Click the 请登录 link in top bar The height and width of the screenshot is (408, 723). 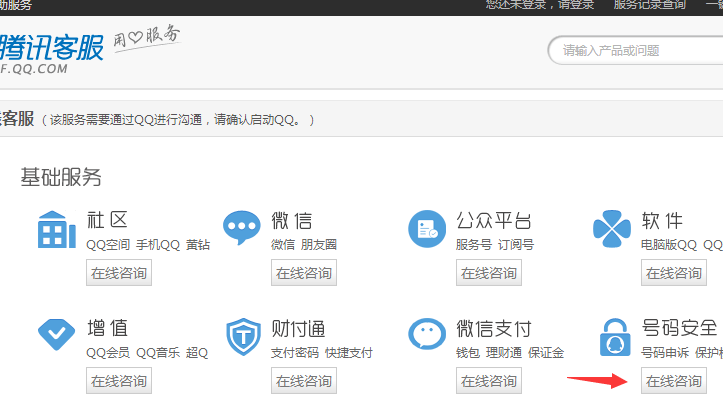click(x=576, y=5)
